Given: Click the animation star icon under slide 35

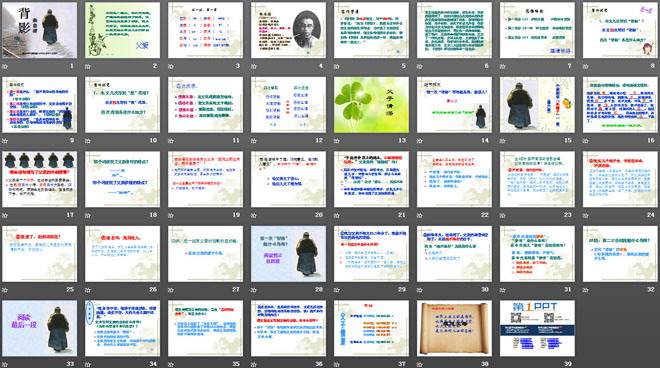Looking at the screenshot, I should coord(171,364).
